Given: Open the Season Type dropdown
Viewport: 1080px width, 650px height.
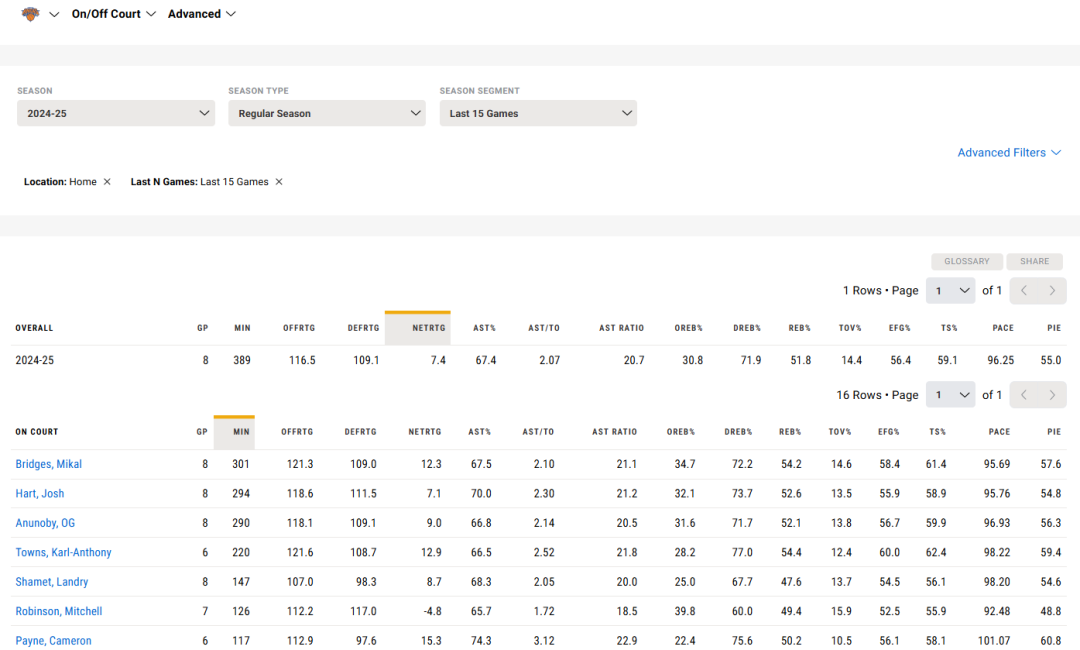Looking at the screenshot, I should (327, 113).
